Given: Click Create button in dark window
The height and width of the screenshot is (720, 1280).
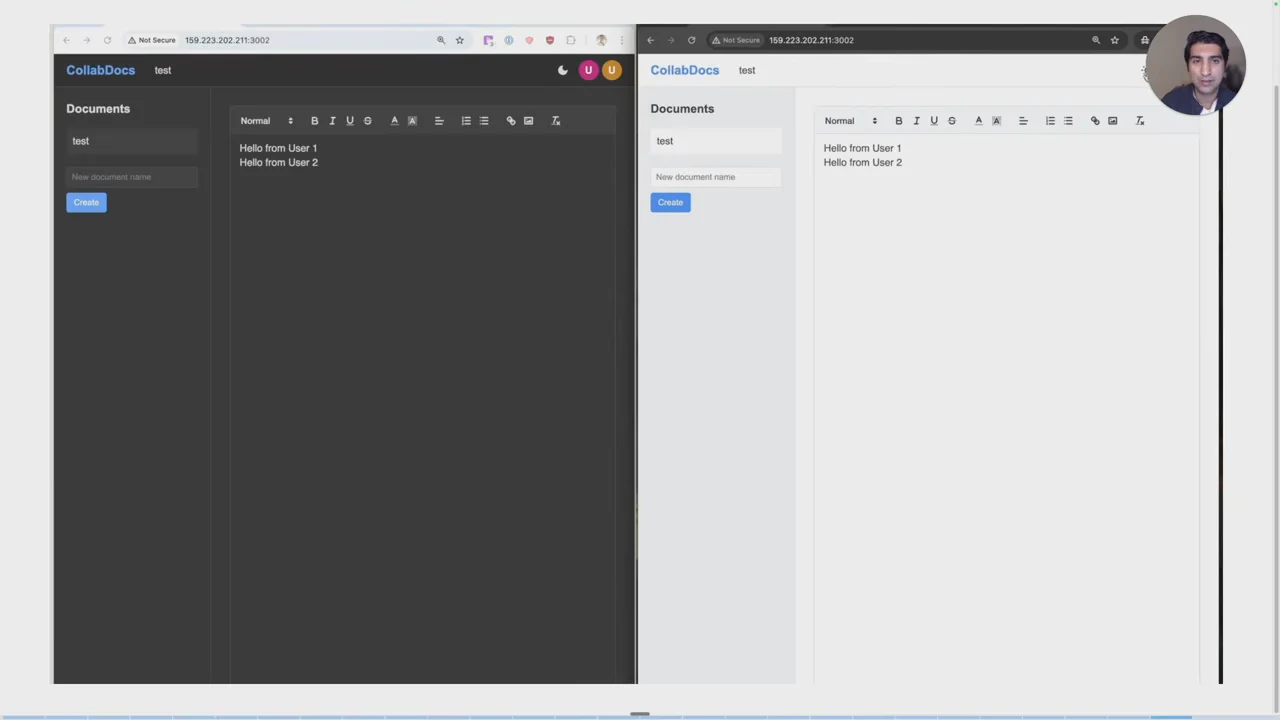Looking at the screenshot, I should tap(86, 202).
